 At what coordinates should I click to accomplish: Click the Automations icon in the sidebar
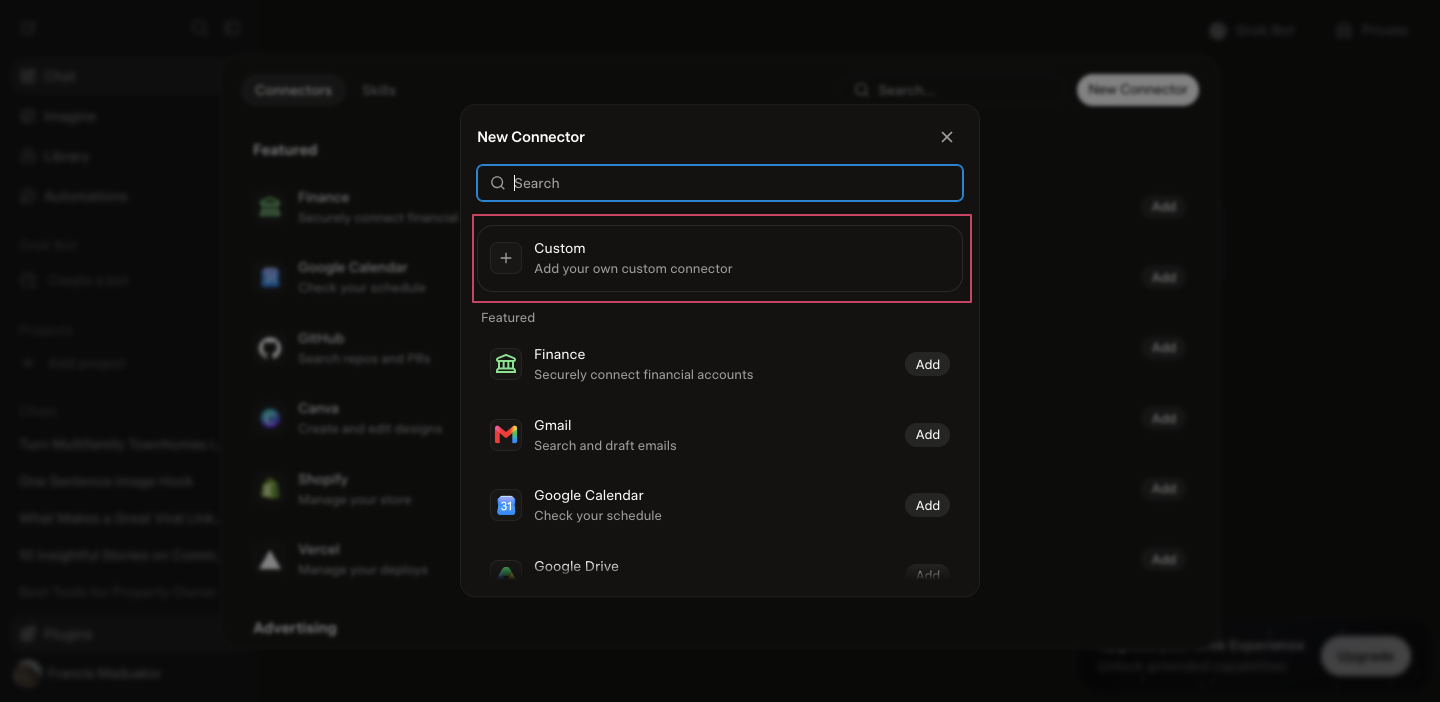(x=28, y=196)
